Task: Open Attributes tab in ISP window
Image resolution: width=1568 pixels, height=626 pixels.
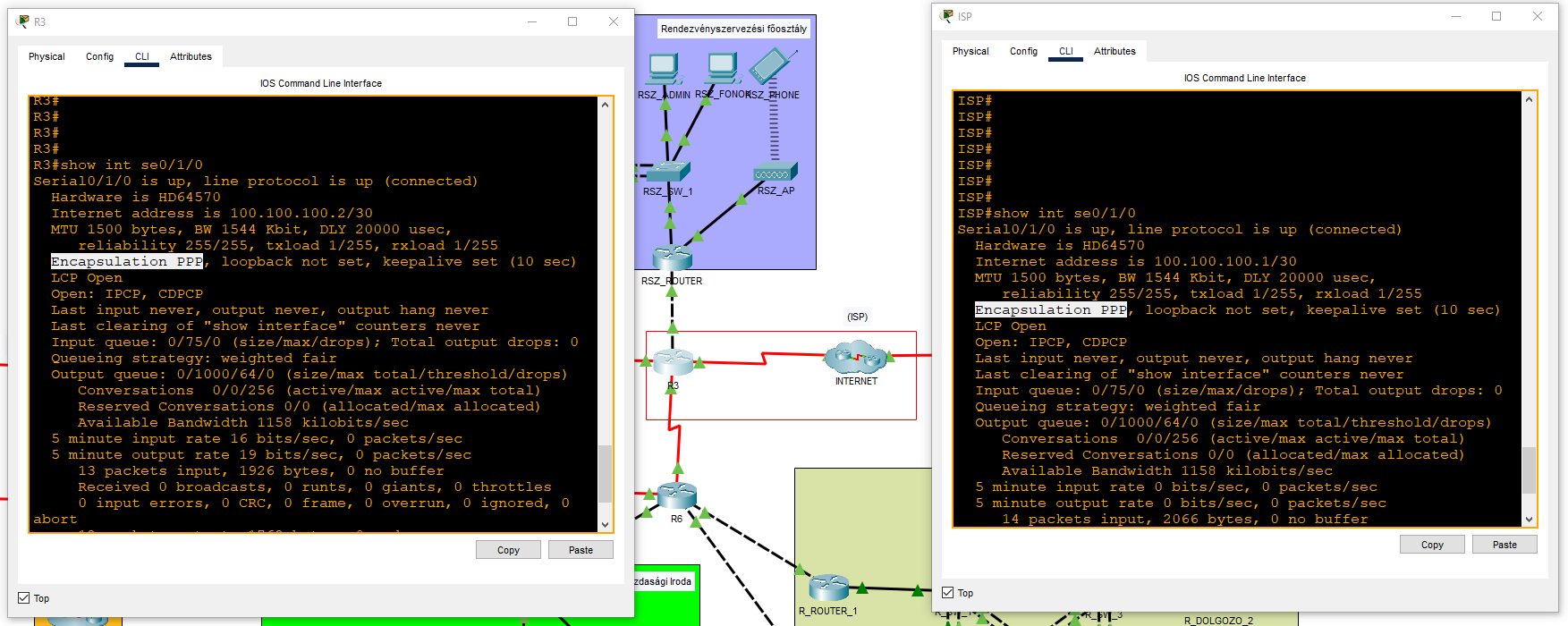Action: [1115, 51]
